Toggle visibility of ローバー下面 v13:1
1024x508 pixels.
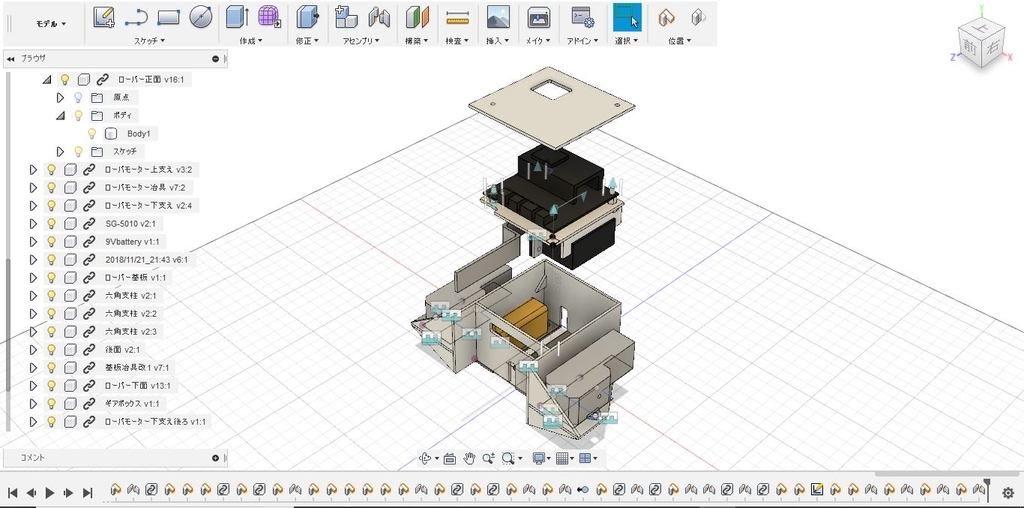coord(51,385)
